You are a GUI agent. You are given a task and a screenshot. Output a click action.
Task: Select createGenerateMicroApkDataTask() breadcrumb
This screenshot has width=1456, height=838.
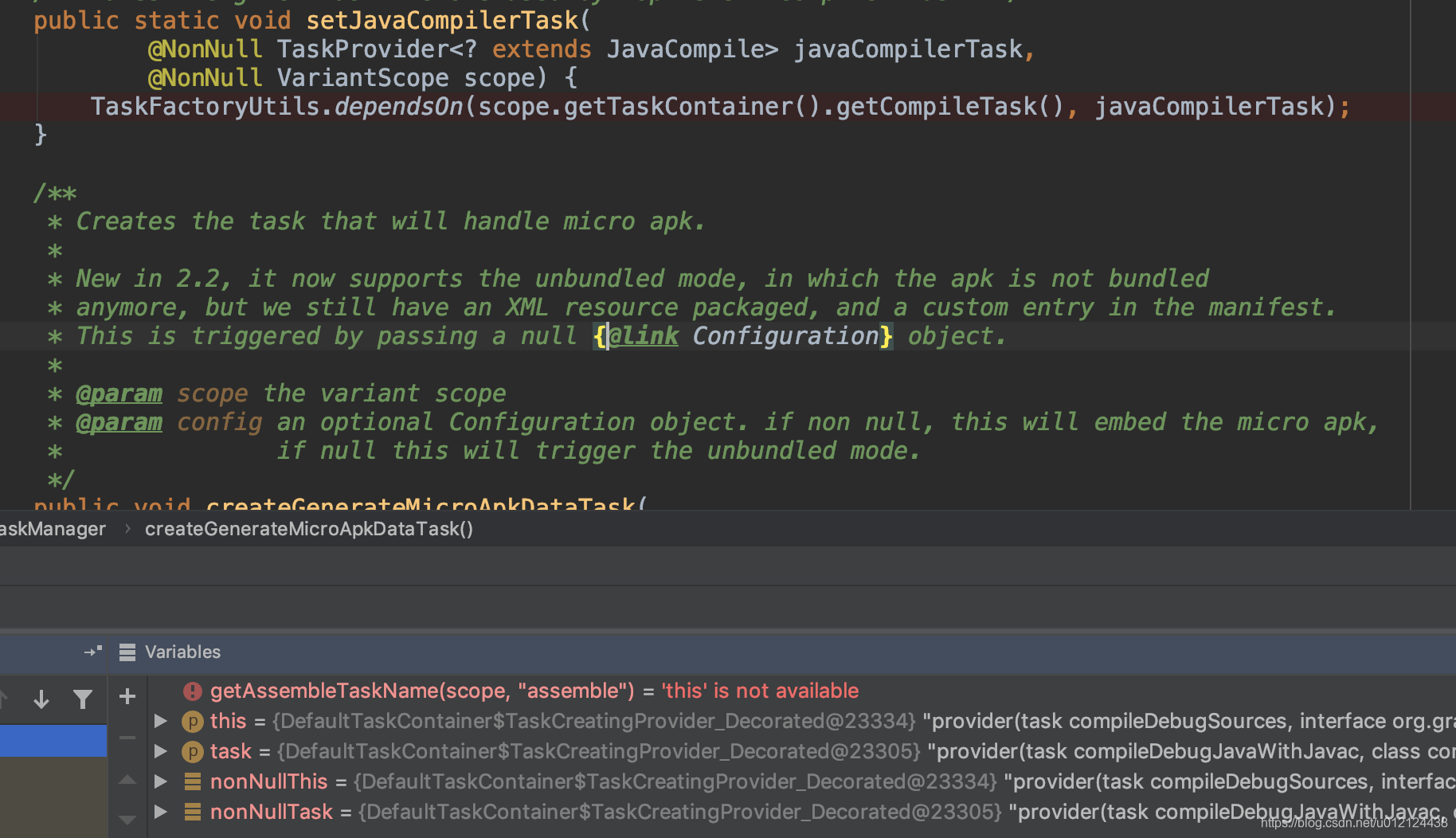[x=309, y=529]
